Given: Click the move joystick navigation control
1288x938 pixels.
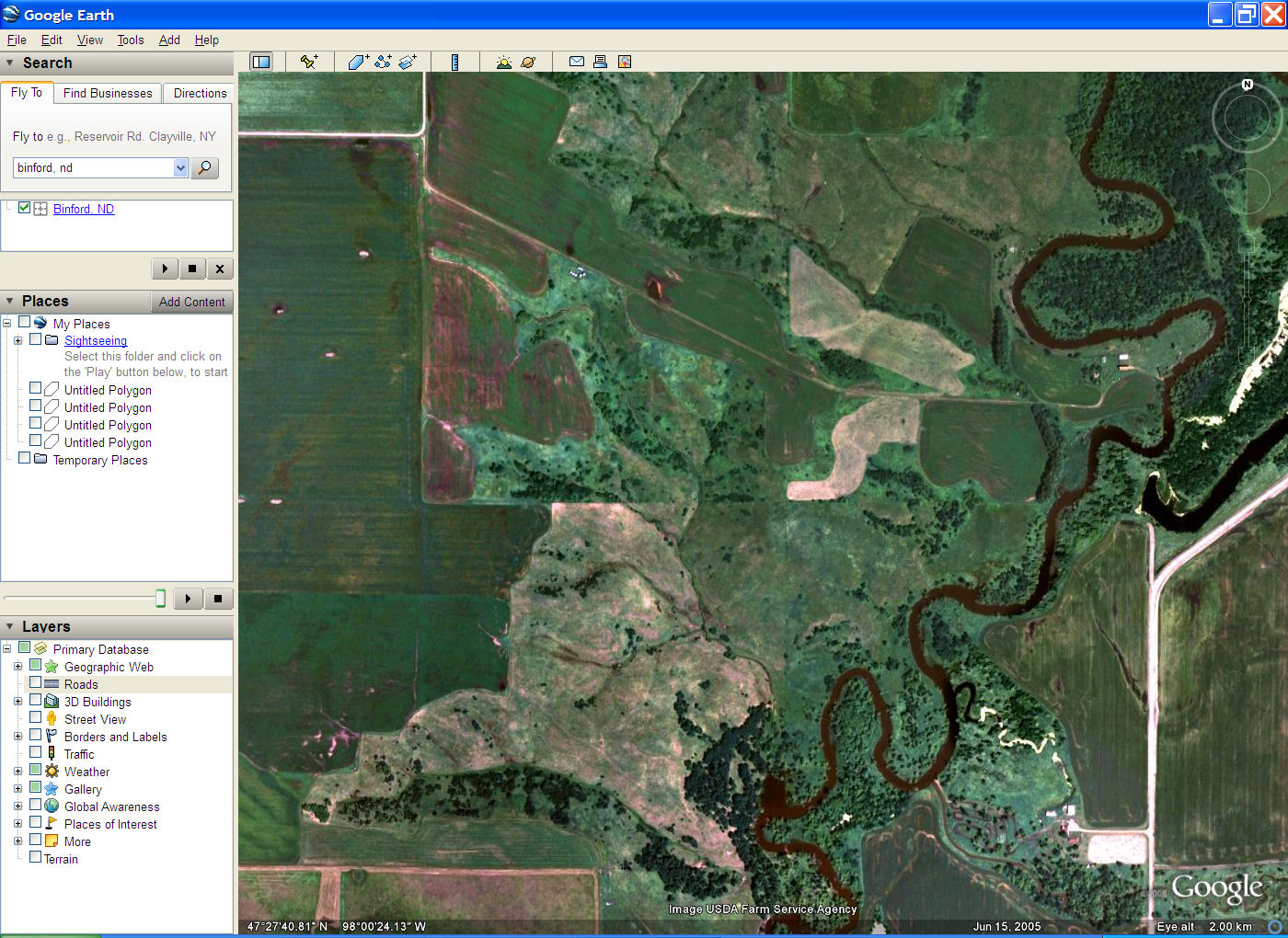Looking at the screenshot, I should point(1248,191).
